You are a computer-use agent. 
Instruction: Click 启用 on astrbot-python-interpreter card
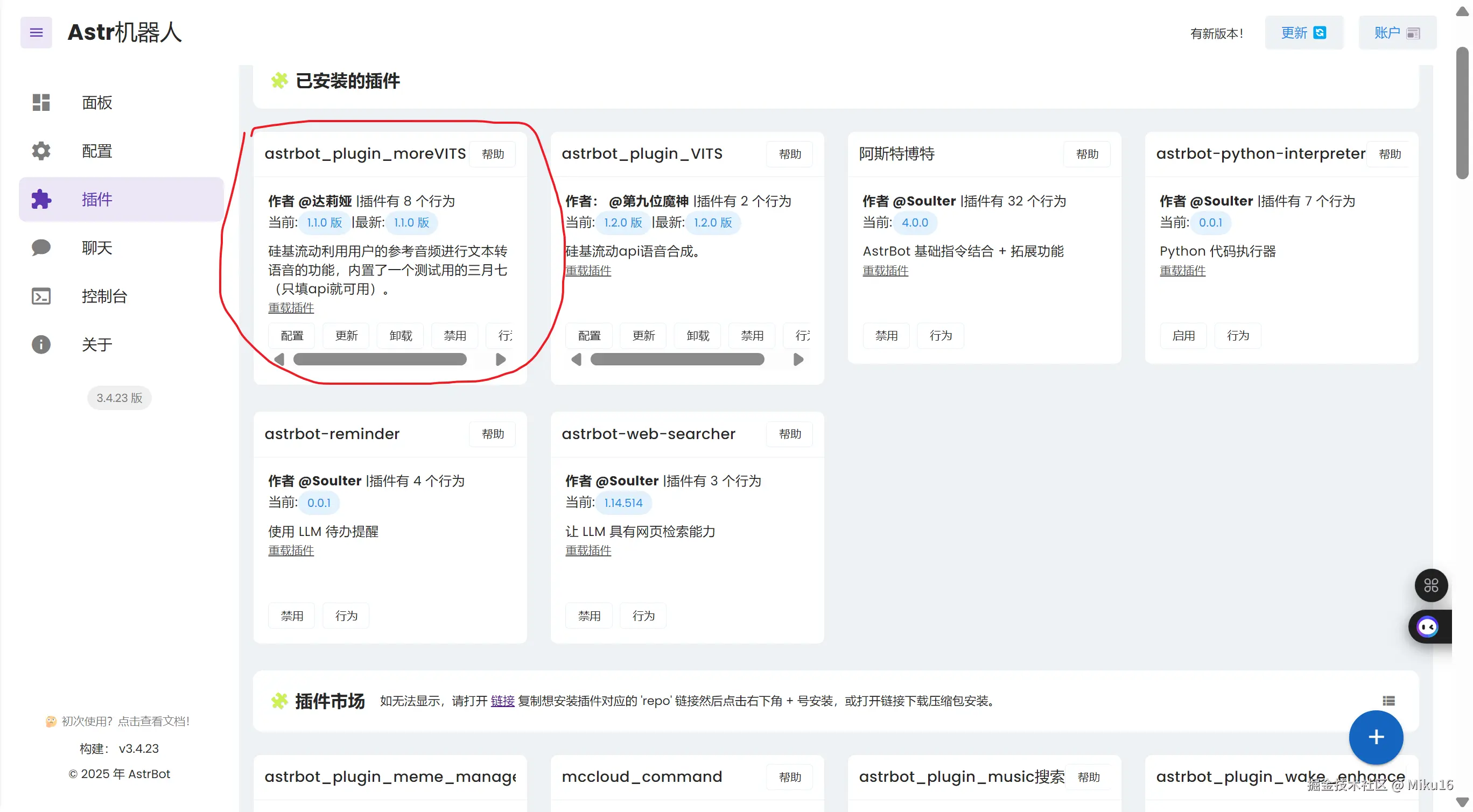(x=1183, y=335)
